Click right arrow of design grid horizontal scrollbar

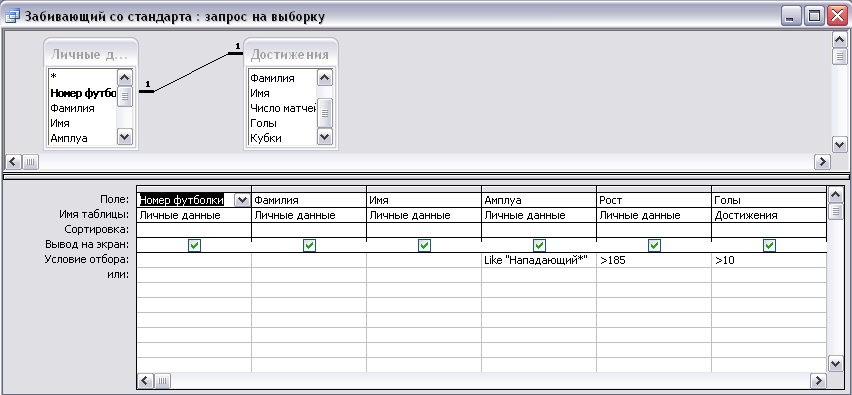[818, 380]
